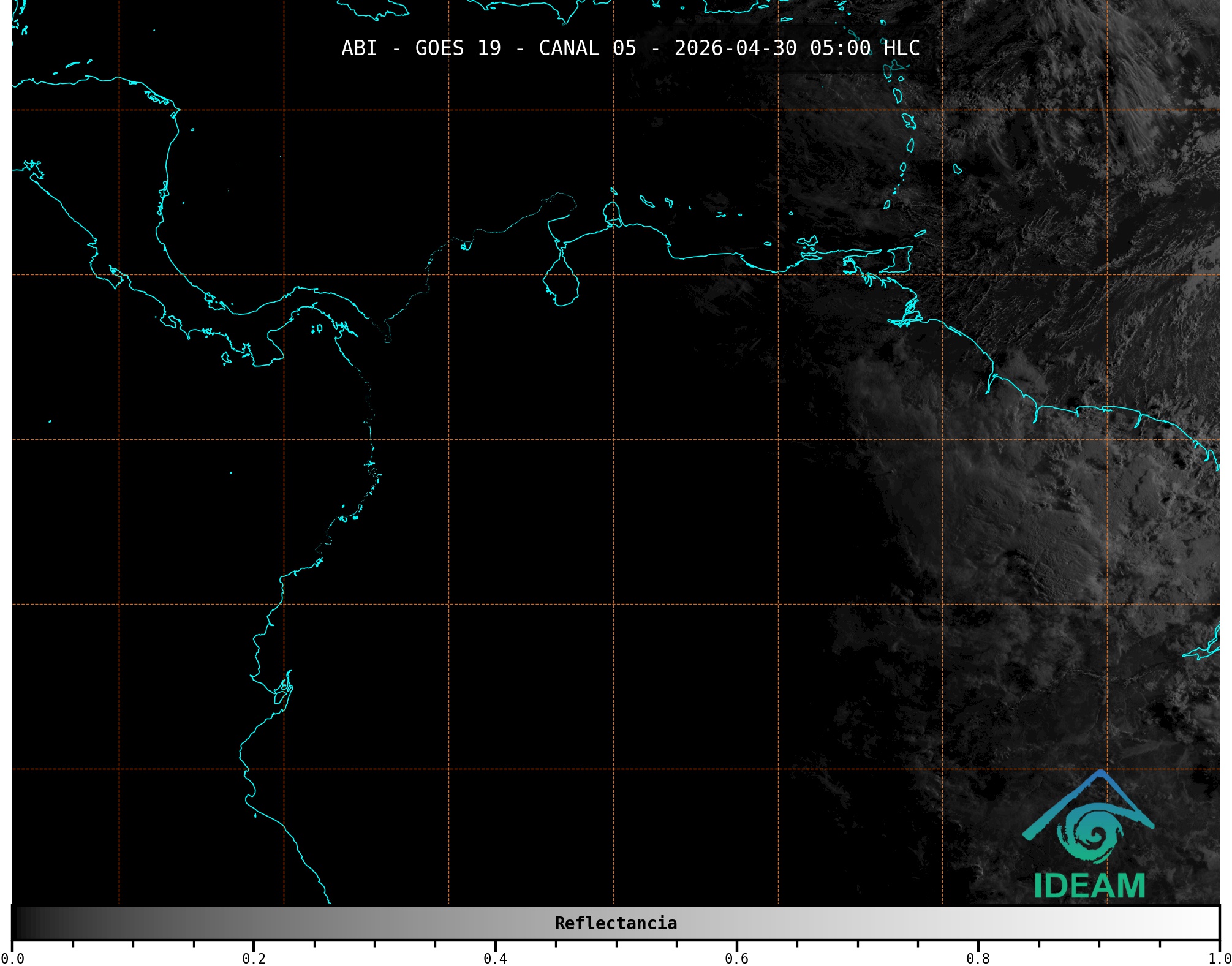Click the 0.6 colorbar tick label
This screenshot has width=1232, height=966.
tap(736, 959)
